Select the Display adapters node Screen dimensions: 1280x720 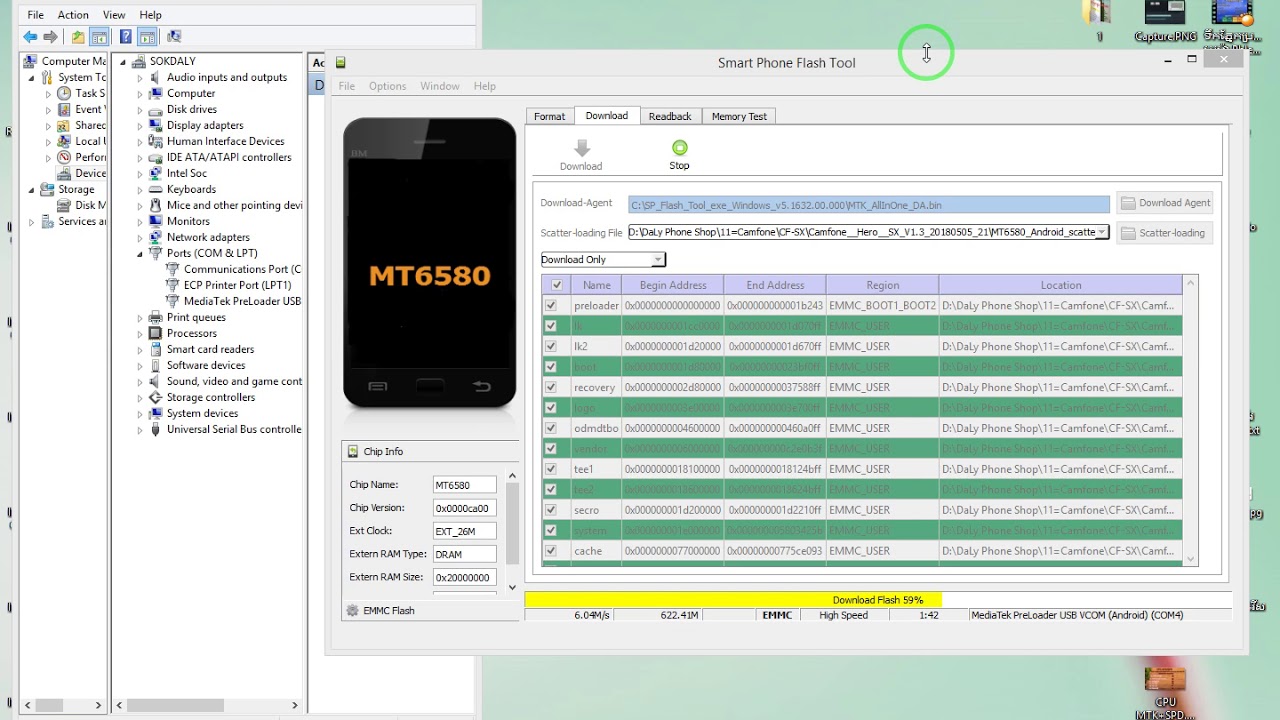click(205, 125)
